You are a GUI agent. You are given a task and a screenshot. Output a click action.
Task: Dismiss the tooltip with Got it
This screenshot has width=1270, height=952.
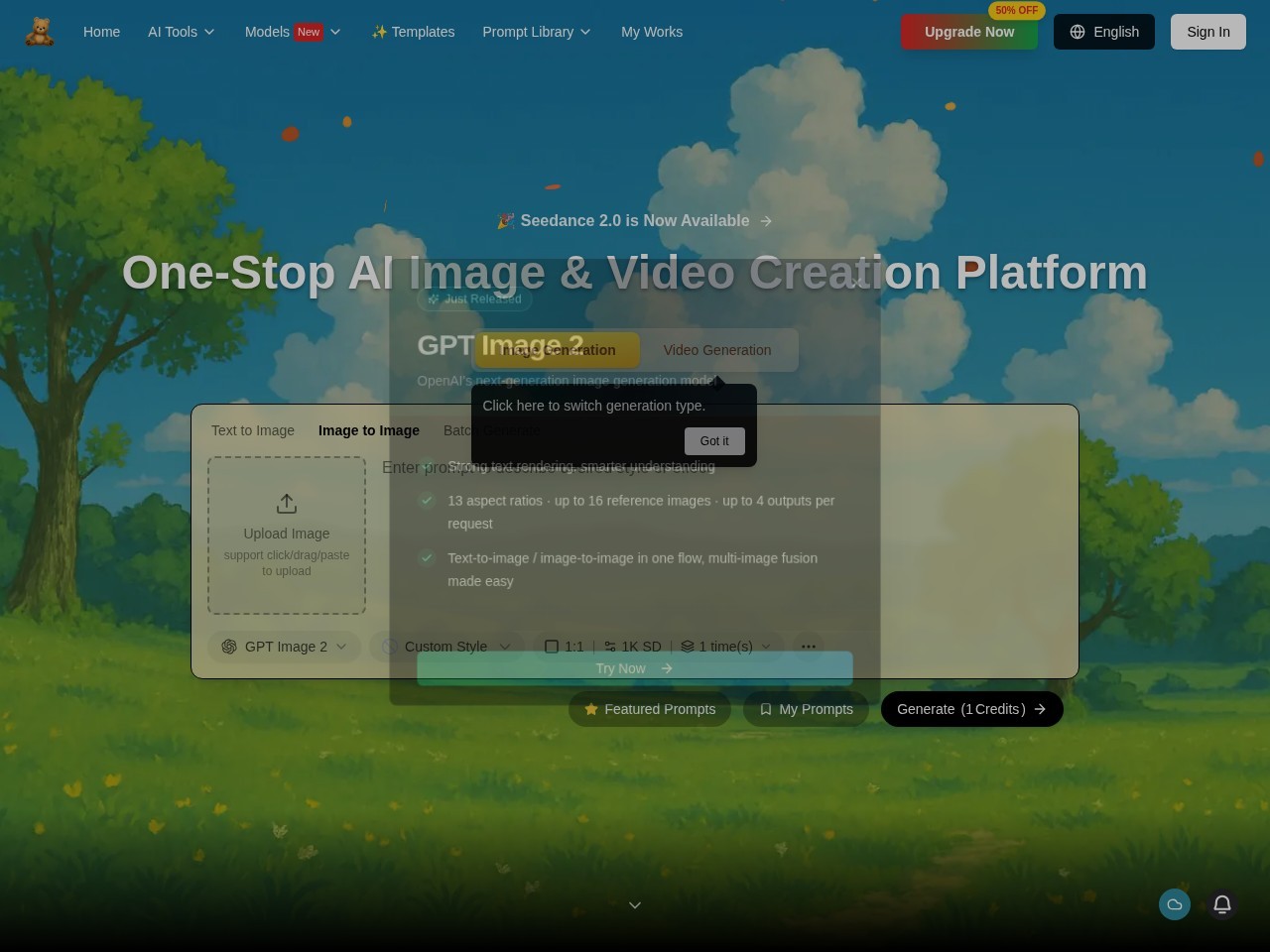pos(714,441)
